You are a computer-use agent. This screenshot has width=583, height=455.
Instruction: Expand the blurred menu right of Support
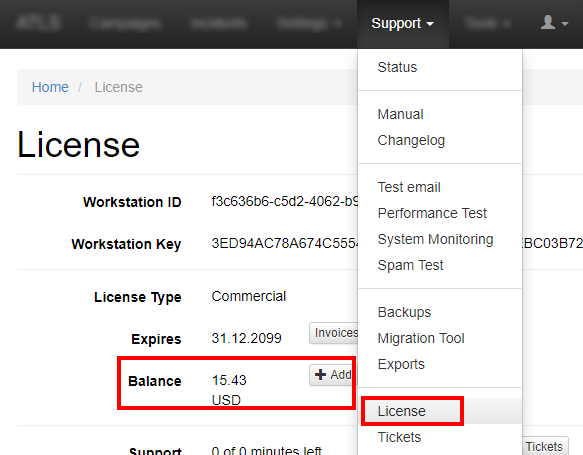tap(487, 23)
